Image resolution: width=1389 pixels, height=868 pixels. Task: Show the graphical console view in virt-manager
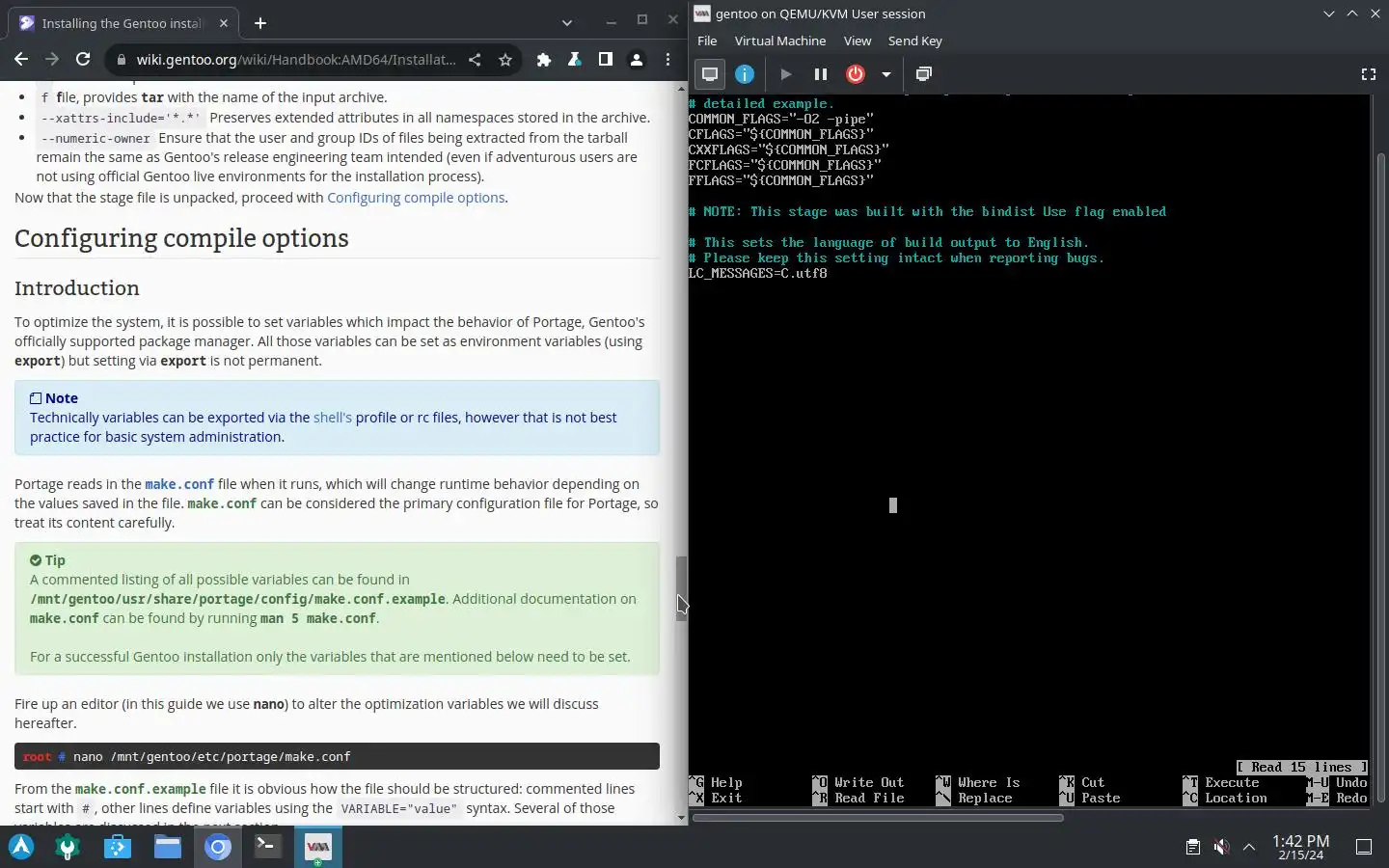[x=710, y=74]
